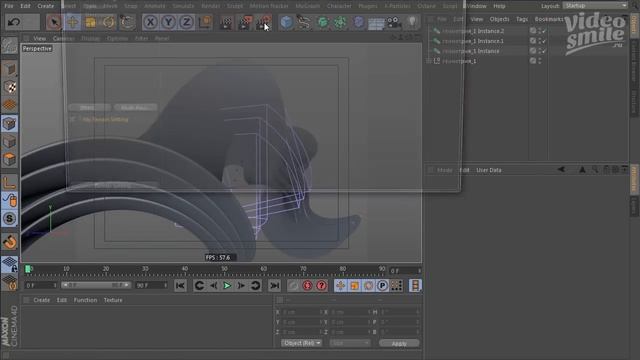Step to next frame
The image size is (640, 360).
241,286
